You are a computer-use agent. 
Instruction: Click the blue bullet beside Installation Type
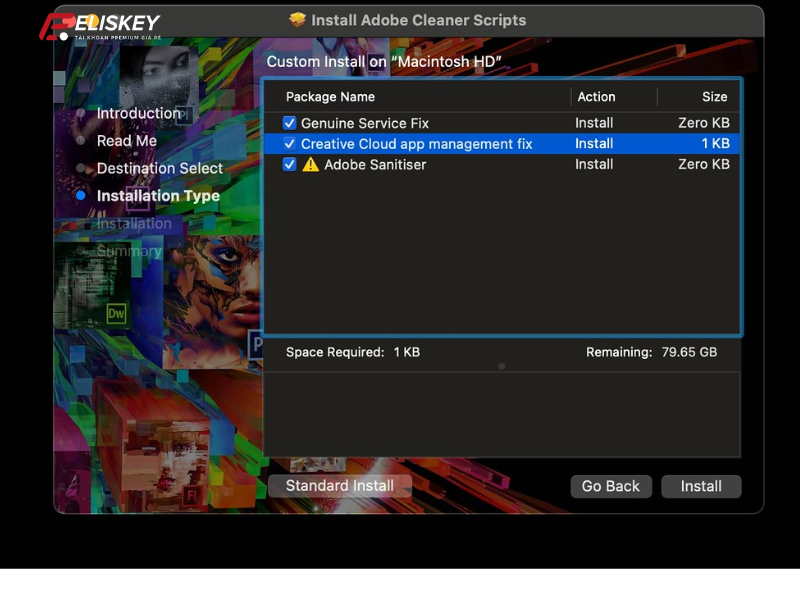82,196
